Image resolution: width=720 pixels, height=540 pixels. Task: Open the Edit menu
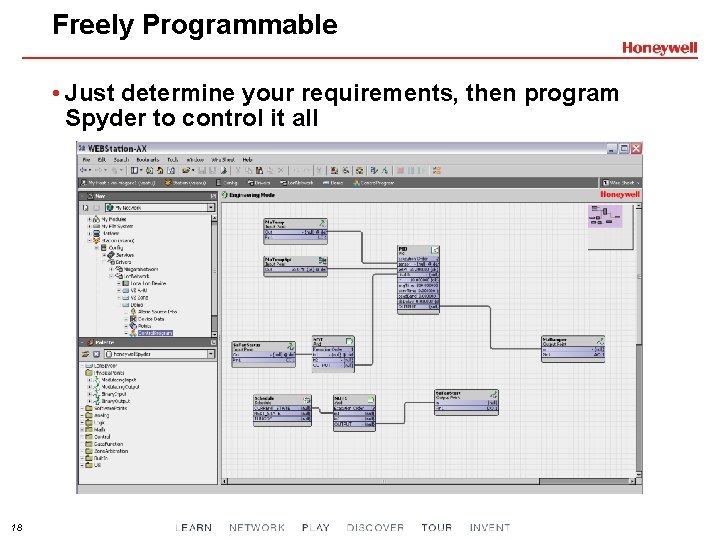click(101, 160)
